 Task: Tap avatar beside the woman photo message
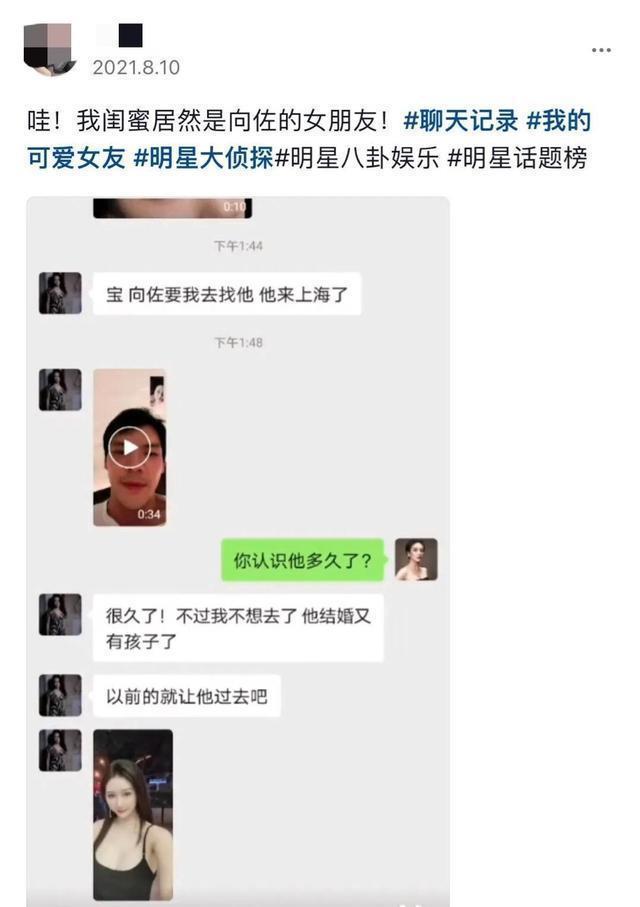click(x=60, y=750)
